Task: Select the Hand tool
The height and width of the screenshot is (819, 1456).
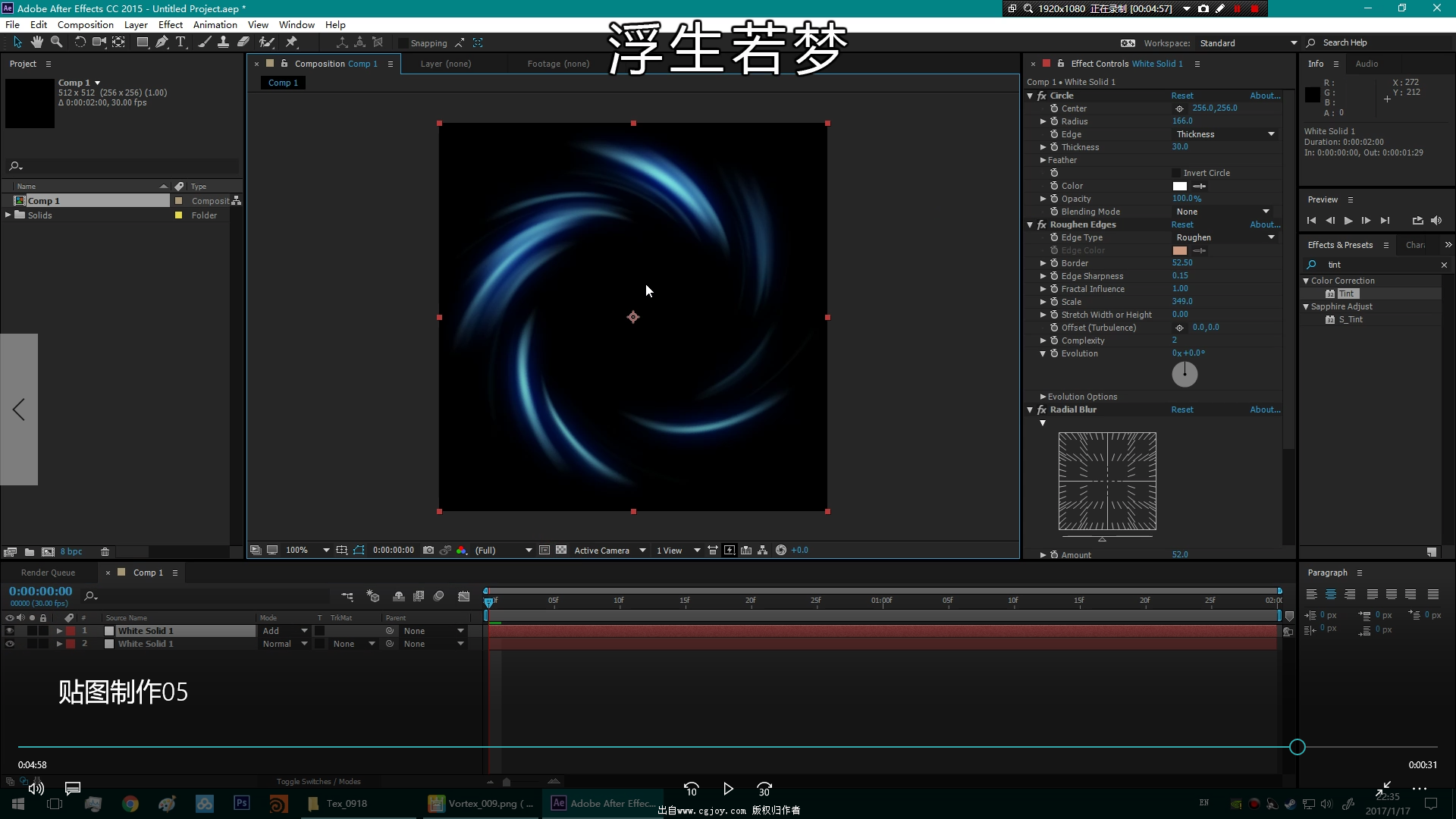Action: 36,42
